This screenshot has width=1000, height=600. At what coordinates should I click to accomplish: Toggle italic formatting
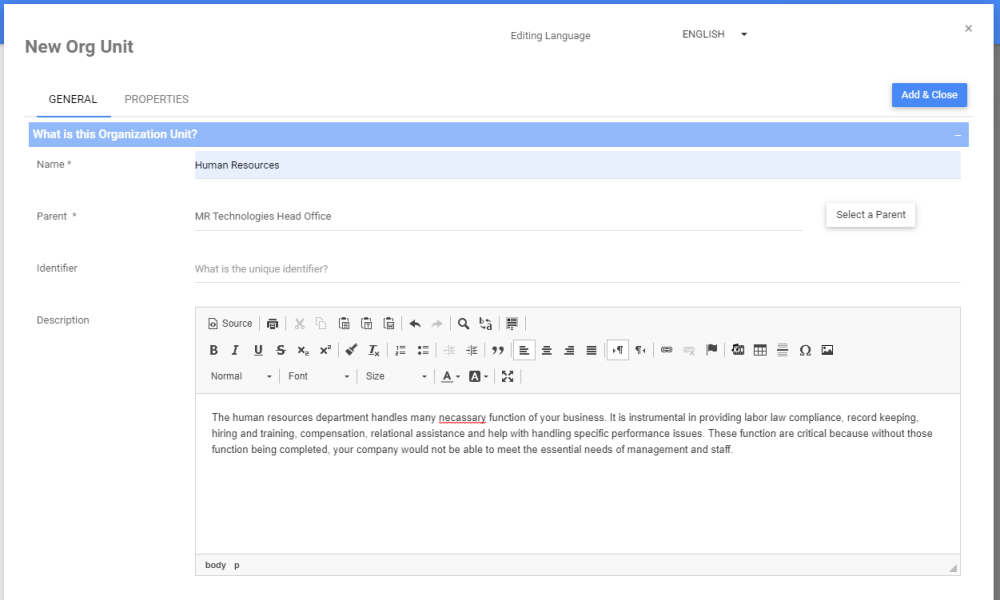235,350
